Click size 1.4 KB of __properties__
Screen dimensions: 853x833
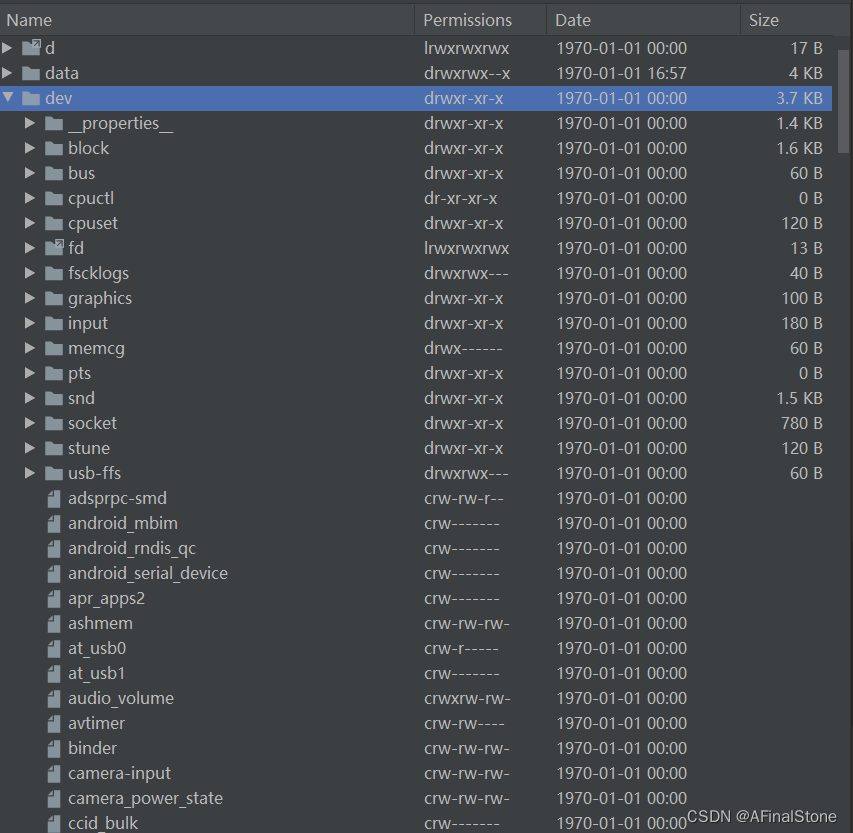pos(799,123)
